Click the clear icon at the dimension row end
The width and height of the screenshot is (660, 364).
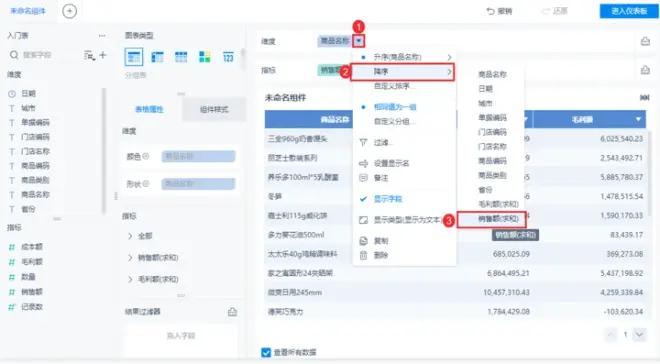[x=645, y=41]
